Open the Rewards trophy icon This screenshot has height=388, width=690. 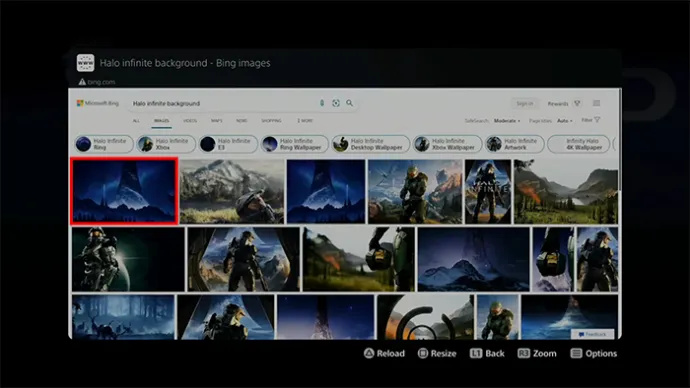577,103
